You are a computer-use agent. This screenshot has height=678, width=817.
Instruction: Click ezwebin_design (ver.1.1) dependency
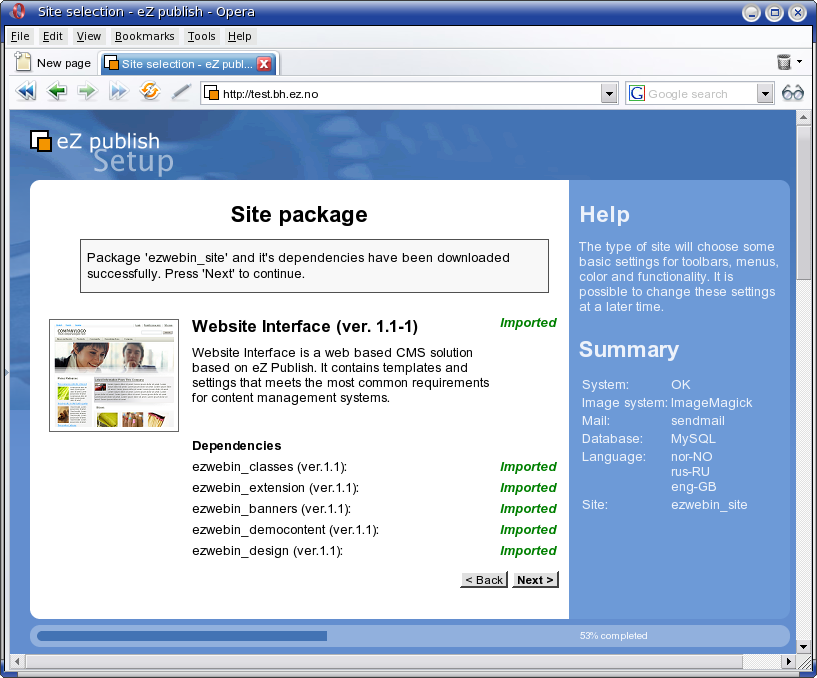267,551
